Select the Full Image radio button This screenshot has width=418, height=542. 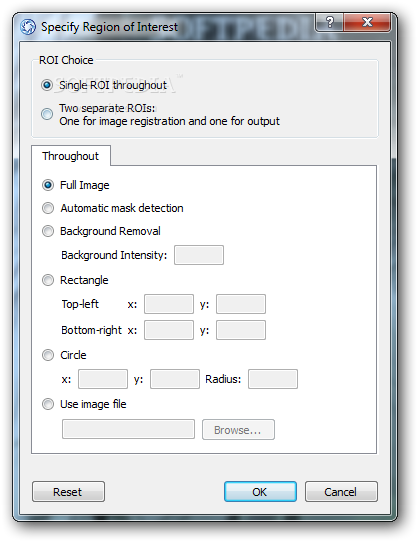(48, 185)
